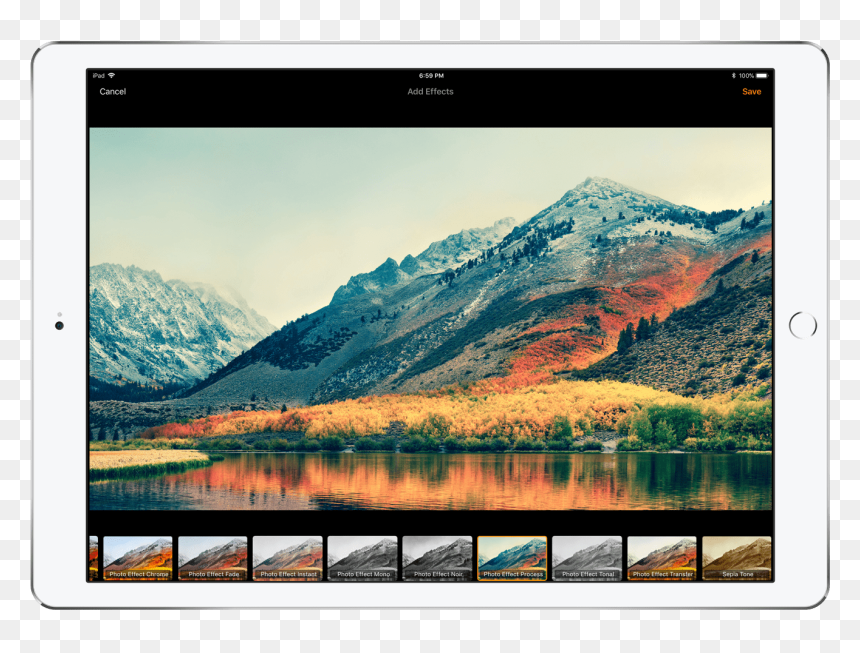860x653 pixels.
Task: Apply the Photo Effect Instant filter
Action: pos(287,558)
